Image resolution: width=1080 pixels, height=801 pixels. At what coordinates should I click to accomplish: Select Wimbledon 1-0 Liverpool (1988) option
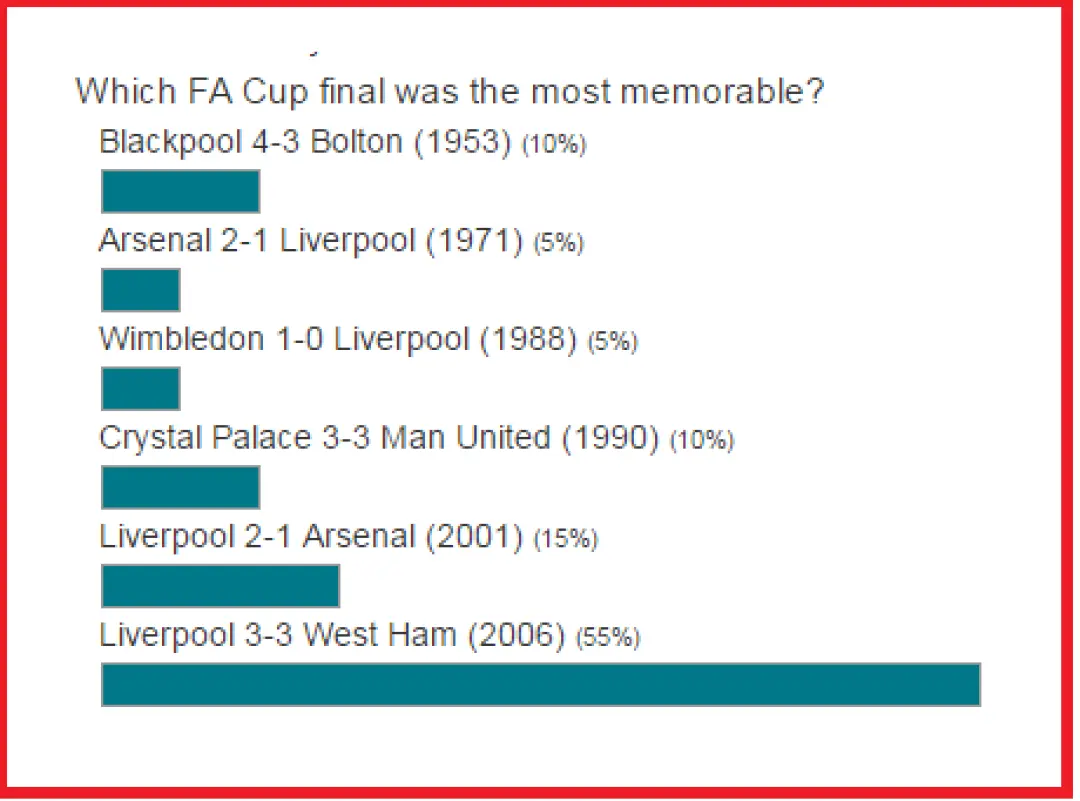click(x=338, y=340)
